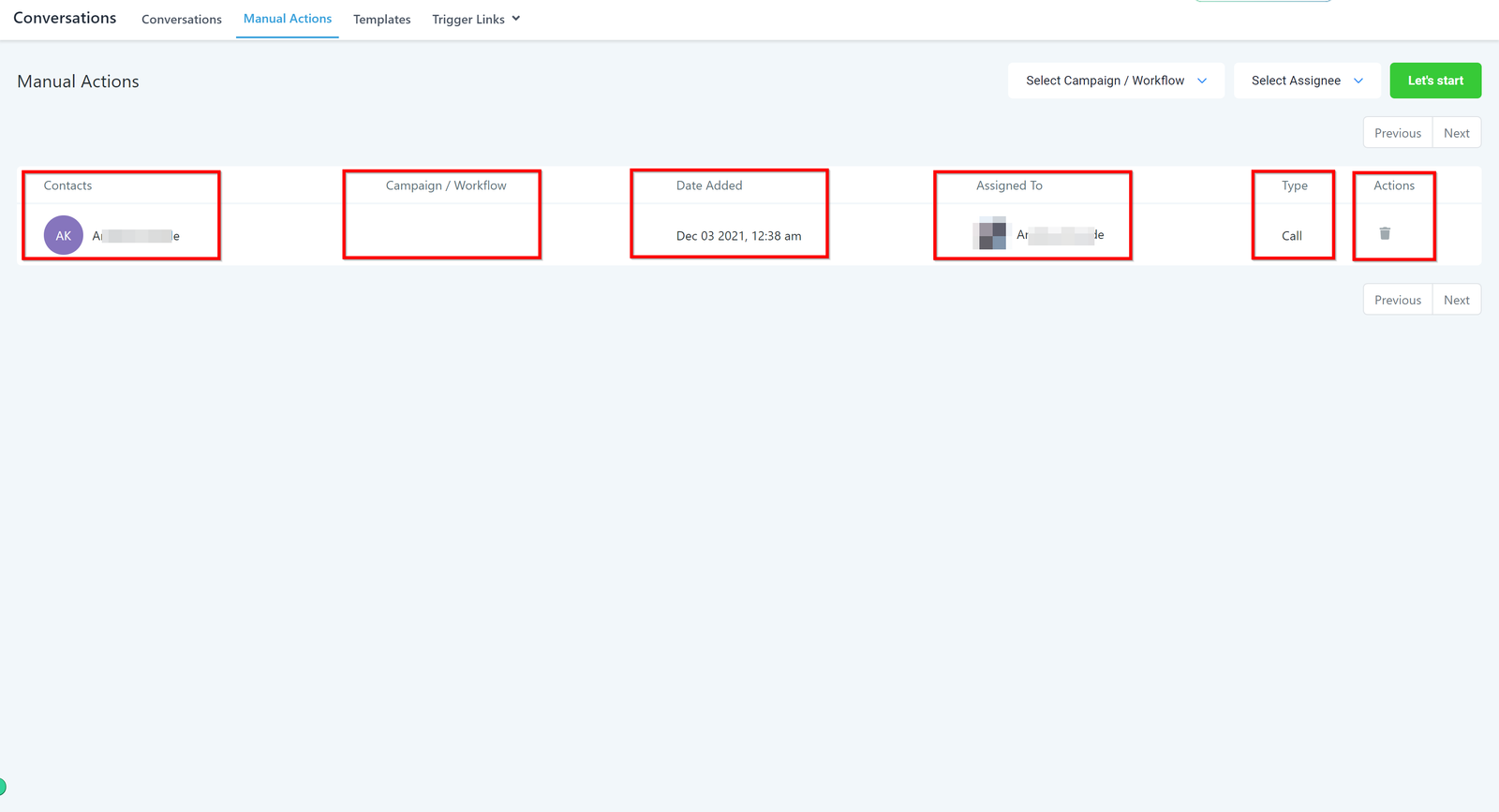Open the Select Assignee dropdown
The width and height of the screenshot is (1499, 812).
[1306, 81]
